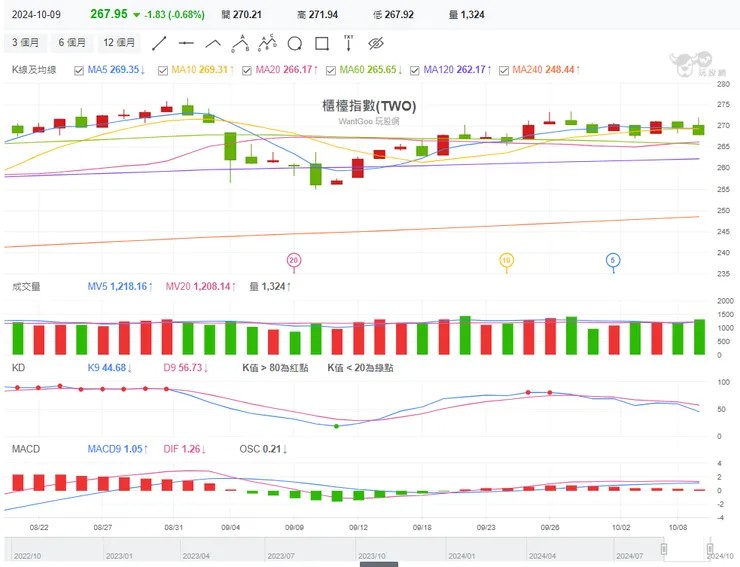The height and width of the screenshot is (567, 740).
Task: Click the DIF 1.26 indicator value
Action: (185, 449)
